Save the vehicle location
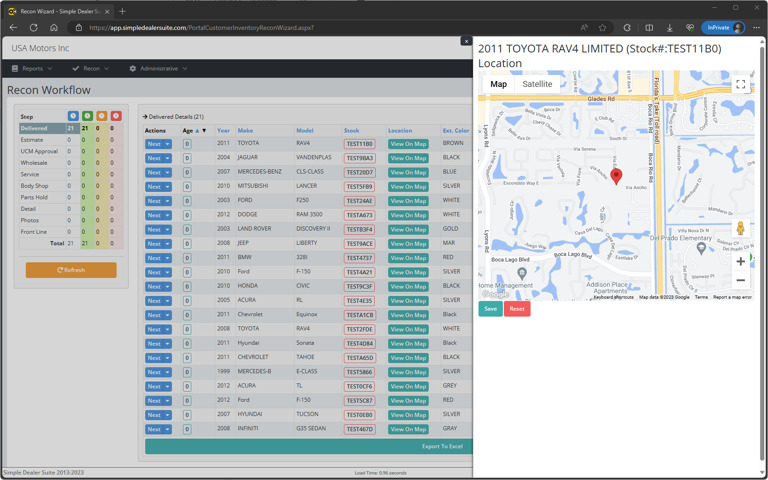768x480 pixels. click(490, 309)
